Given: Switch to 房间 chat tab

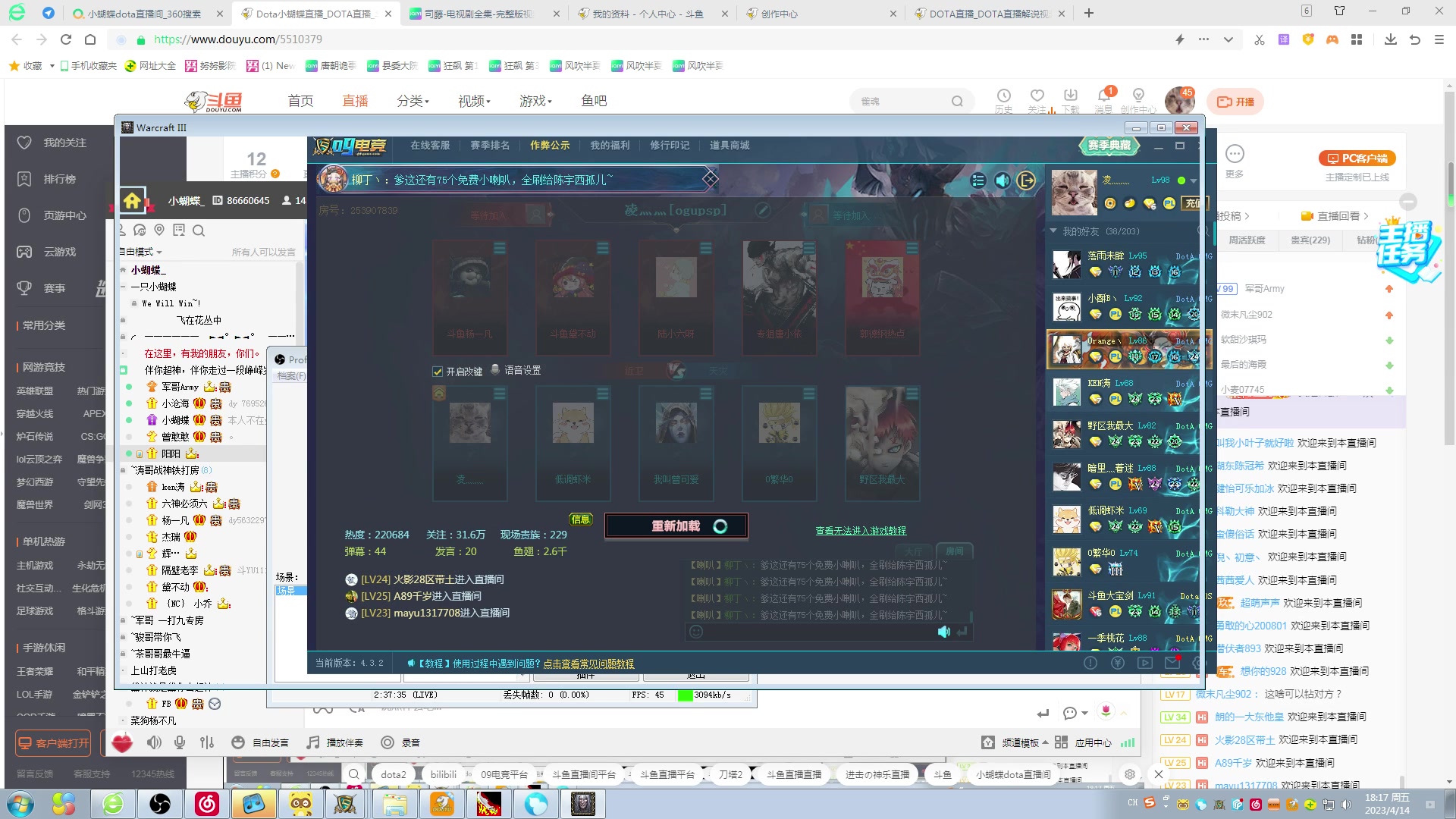Looking at the screenshot, I should click(954, 551).
